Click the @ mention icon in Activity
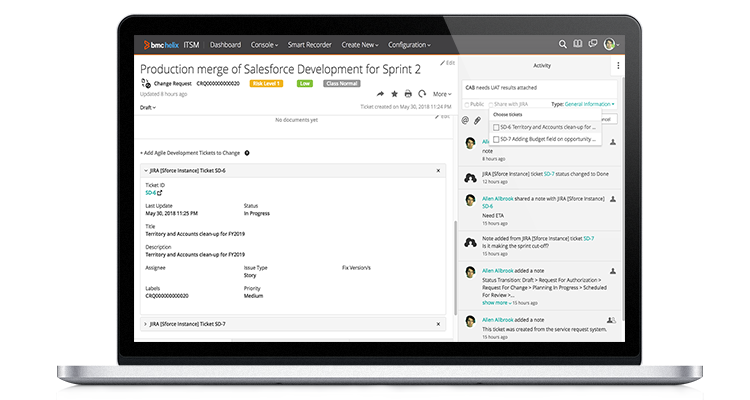This screenshot has width=750, height=400. pos(466,120)
